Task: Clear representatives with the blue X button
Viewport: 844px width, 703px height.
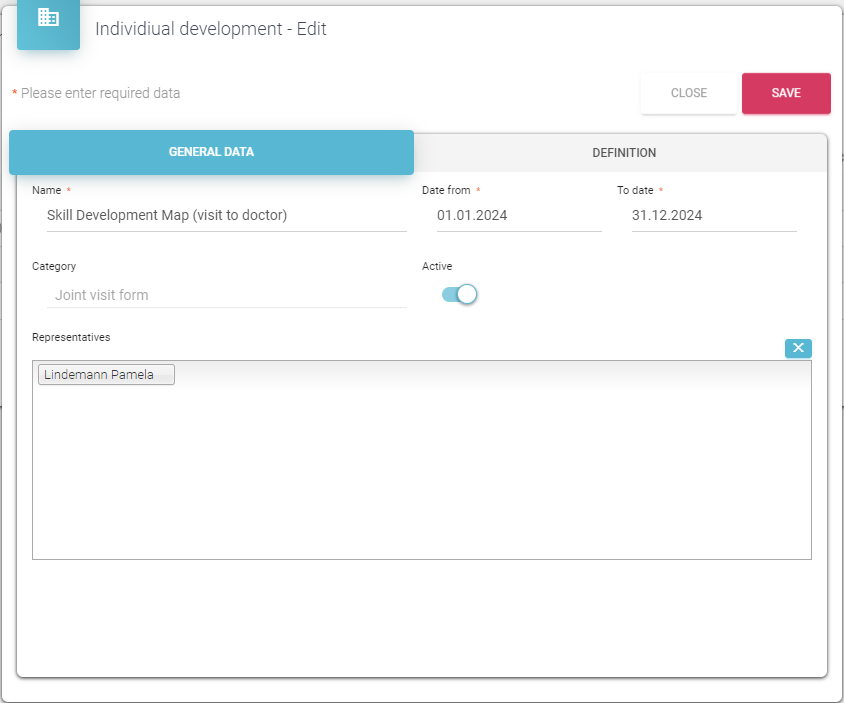Action: tap(798, 348)
